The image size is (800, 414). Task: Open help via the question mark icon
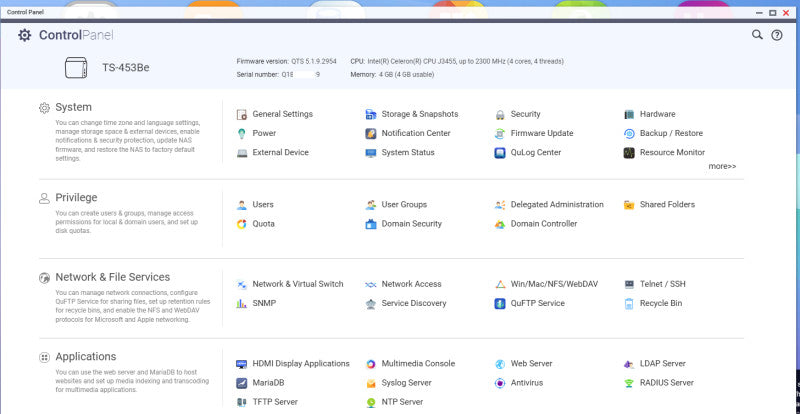(777, 35)
